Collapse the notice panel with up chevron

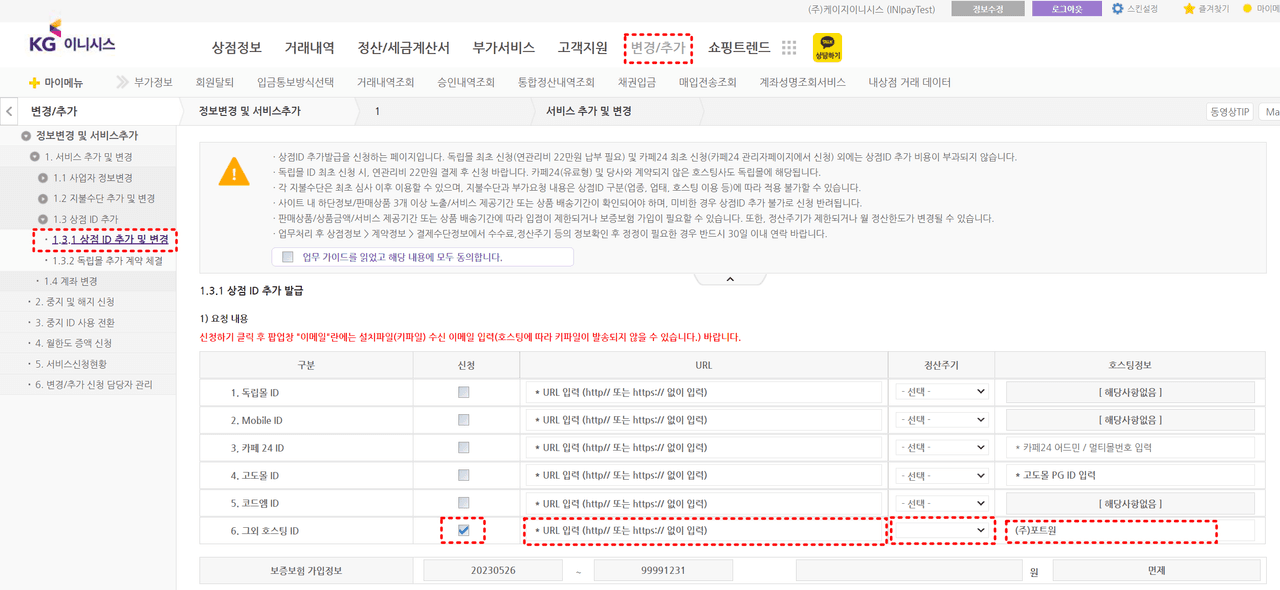click(x=730, y=279)
